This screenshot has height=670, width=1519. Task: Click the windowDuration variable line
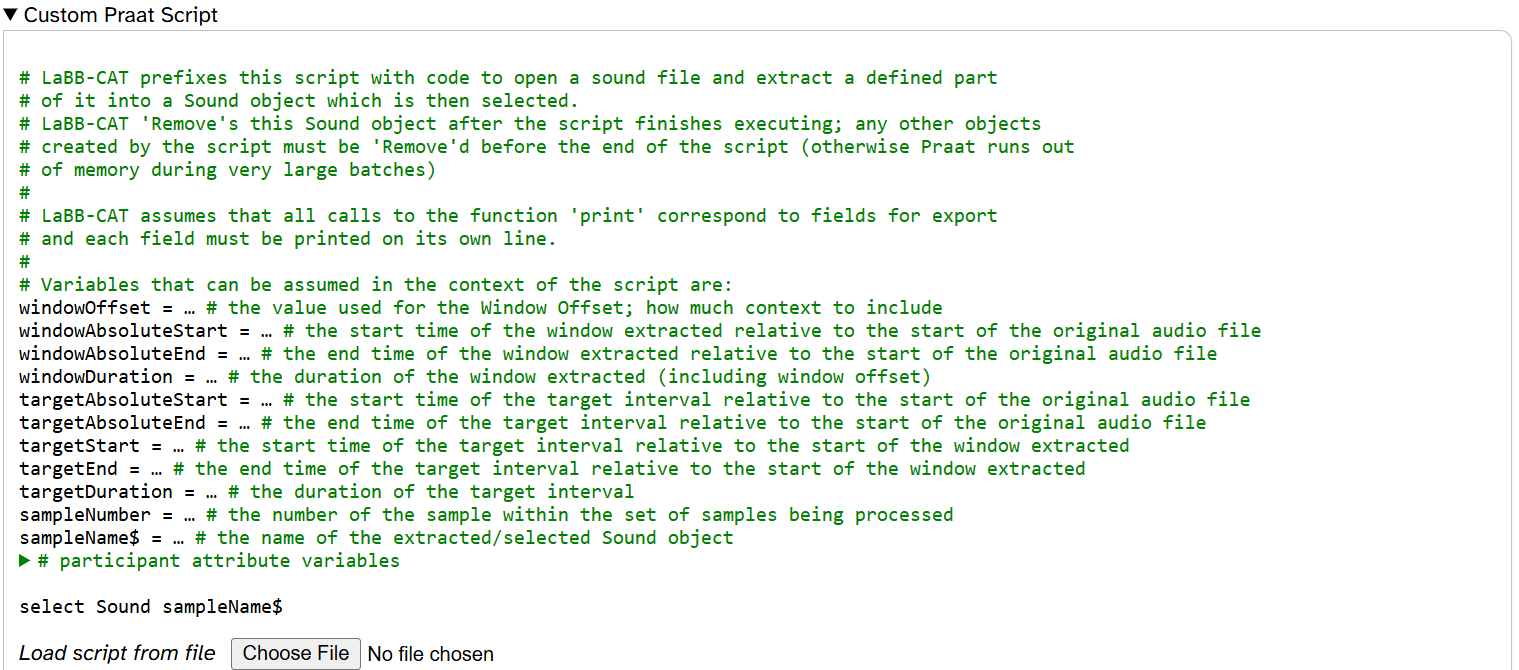[475, 377]
